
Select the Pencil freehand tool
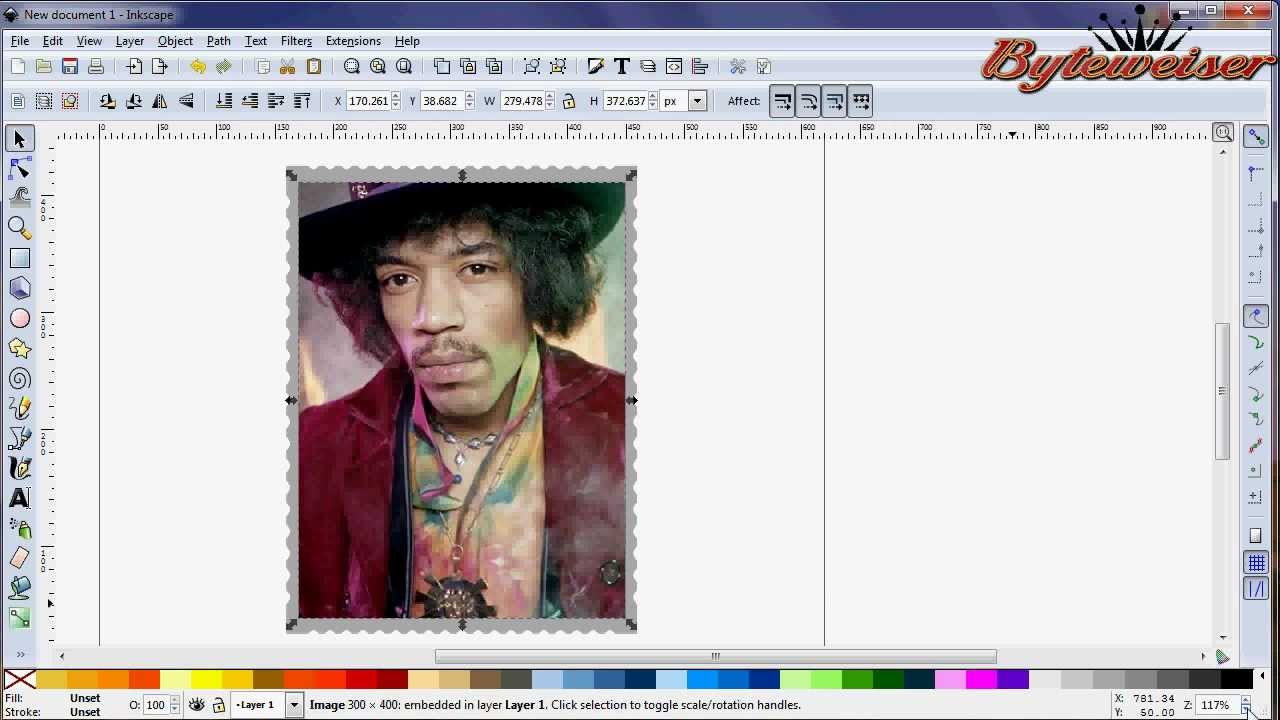pos(19,408)
